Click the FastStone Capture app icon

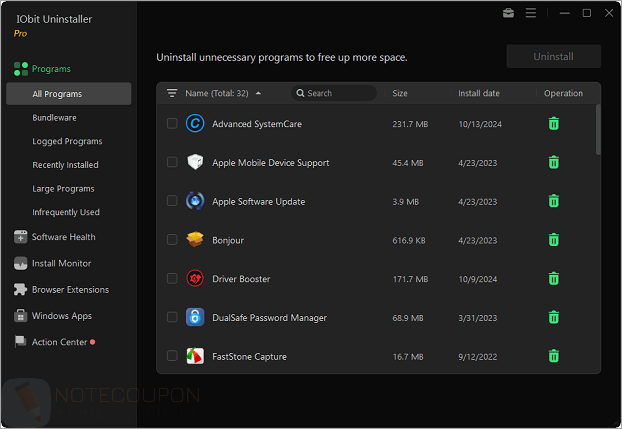195,356
